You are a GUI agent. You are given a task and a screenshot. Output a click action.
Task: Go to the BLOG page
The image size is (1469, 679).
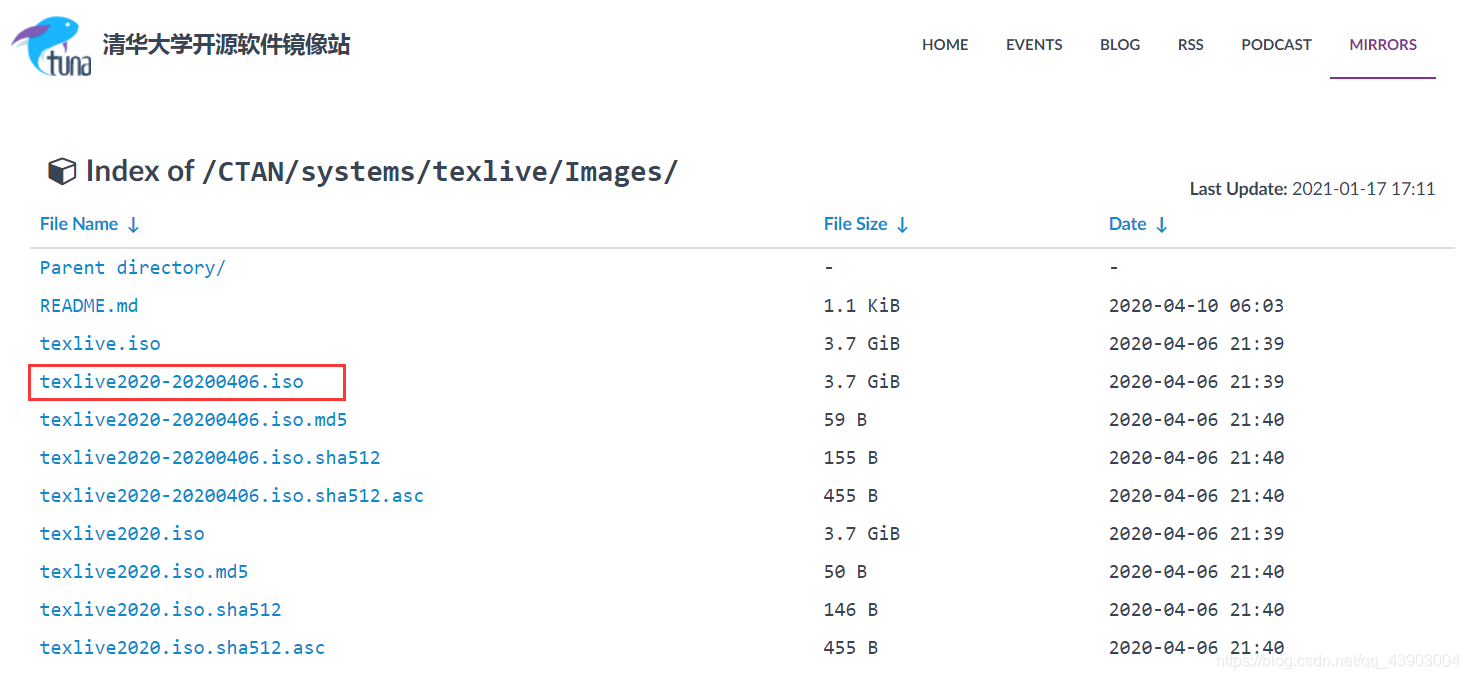click(x=1120, y=44)
